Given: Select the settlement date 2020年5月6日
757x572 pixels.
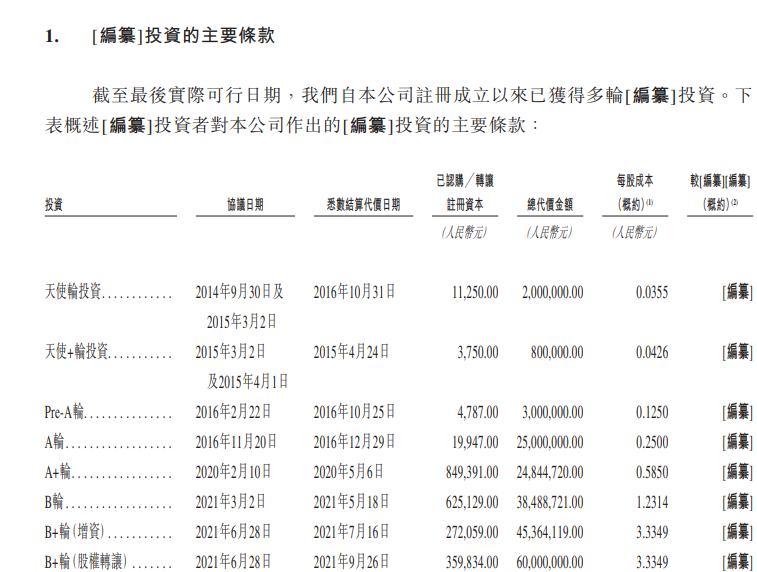Looking at the screenshot, I should (x=349, y=471).
